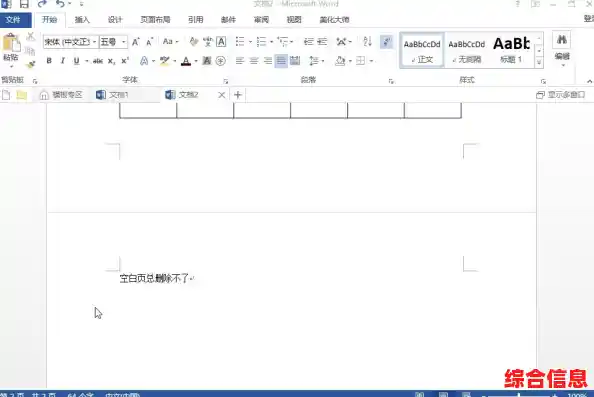Switch to the 页面布局 (Page Layout) tab
Screen dimensions: 594x397
click(155, 20)
